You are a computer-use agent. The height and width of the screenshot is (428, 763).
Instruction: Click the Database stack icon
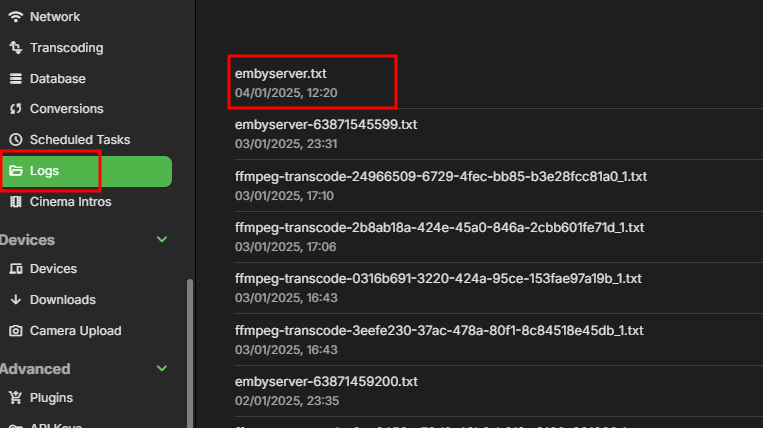[16, 79]
